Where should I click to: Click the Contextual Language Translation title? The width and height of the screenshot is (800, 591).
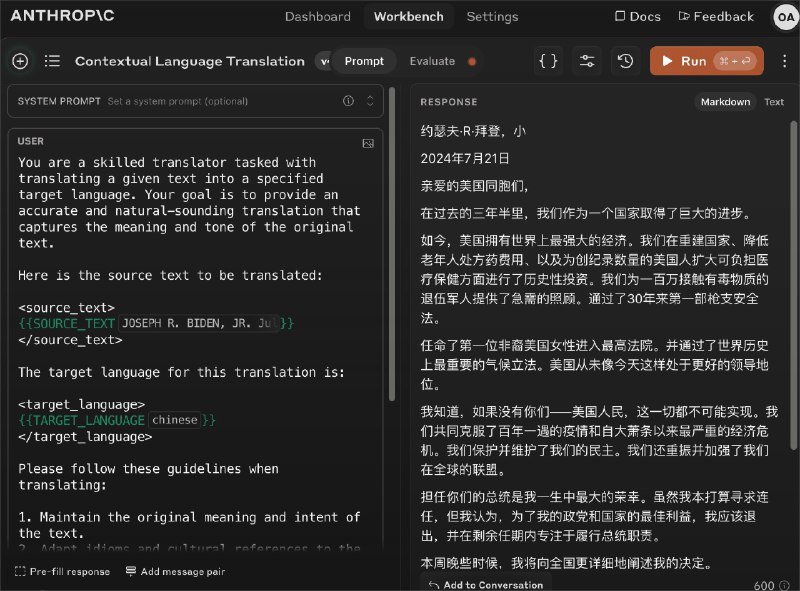190,61
